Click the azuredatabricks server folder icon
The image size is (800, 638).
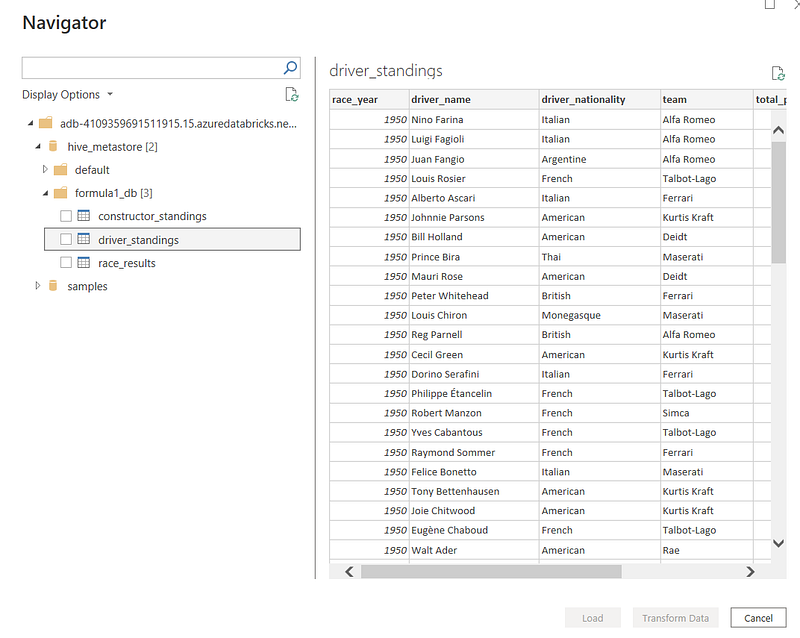[46, 123]
